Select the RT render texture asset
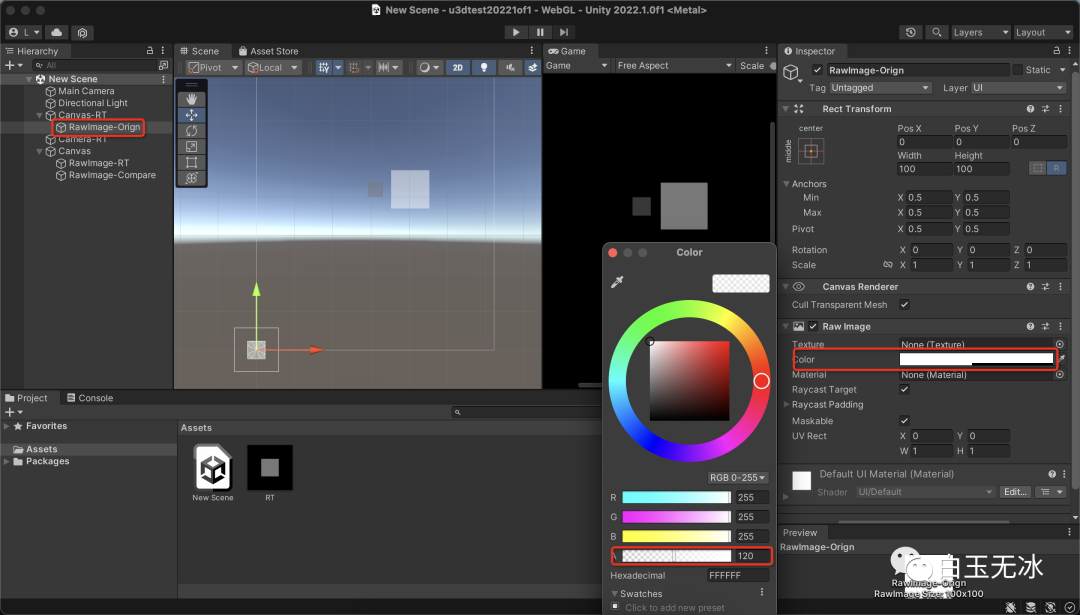1080x615 pixels. point(270,473)
